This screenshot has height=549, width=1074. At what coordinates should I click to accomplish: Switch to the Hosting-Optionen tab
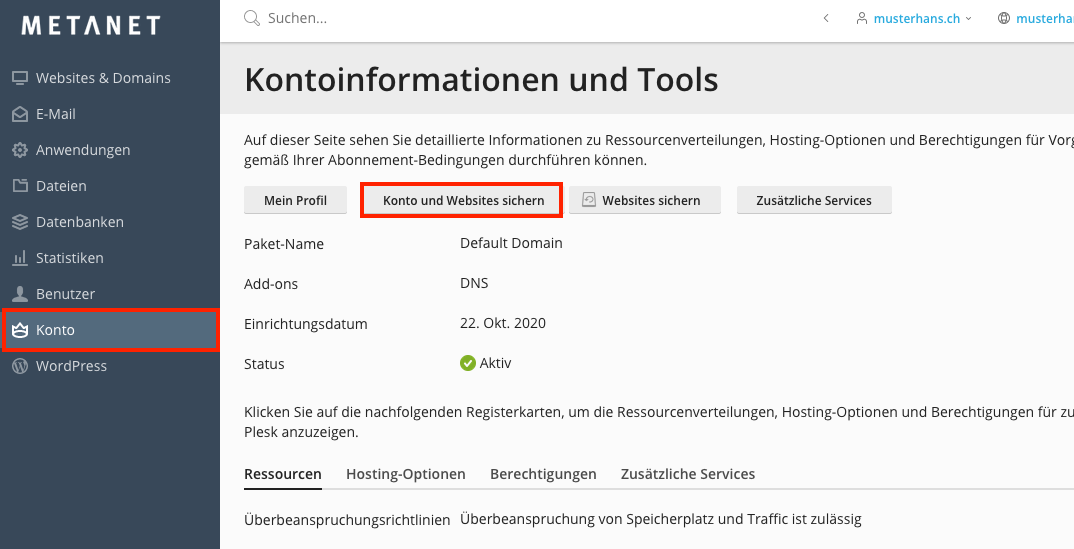(x=405, y=474)
